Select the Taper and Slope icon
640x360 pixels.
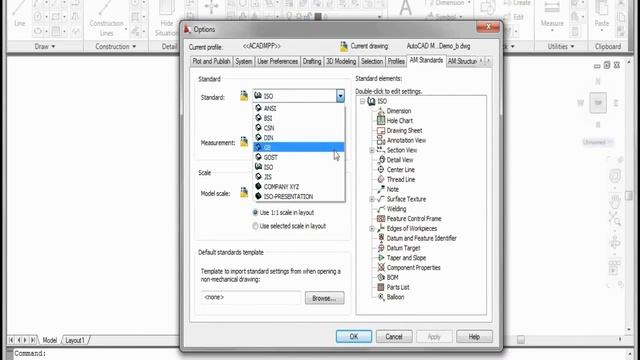point(381,258)
